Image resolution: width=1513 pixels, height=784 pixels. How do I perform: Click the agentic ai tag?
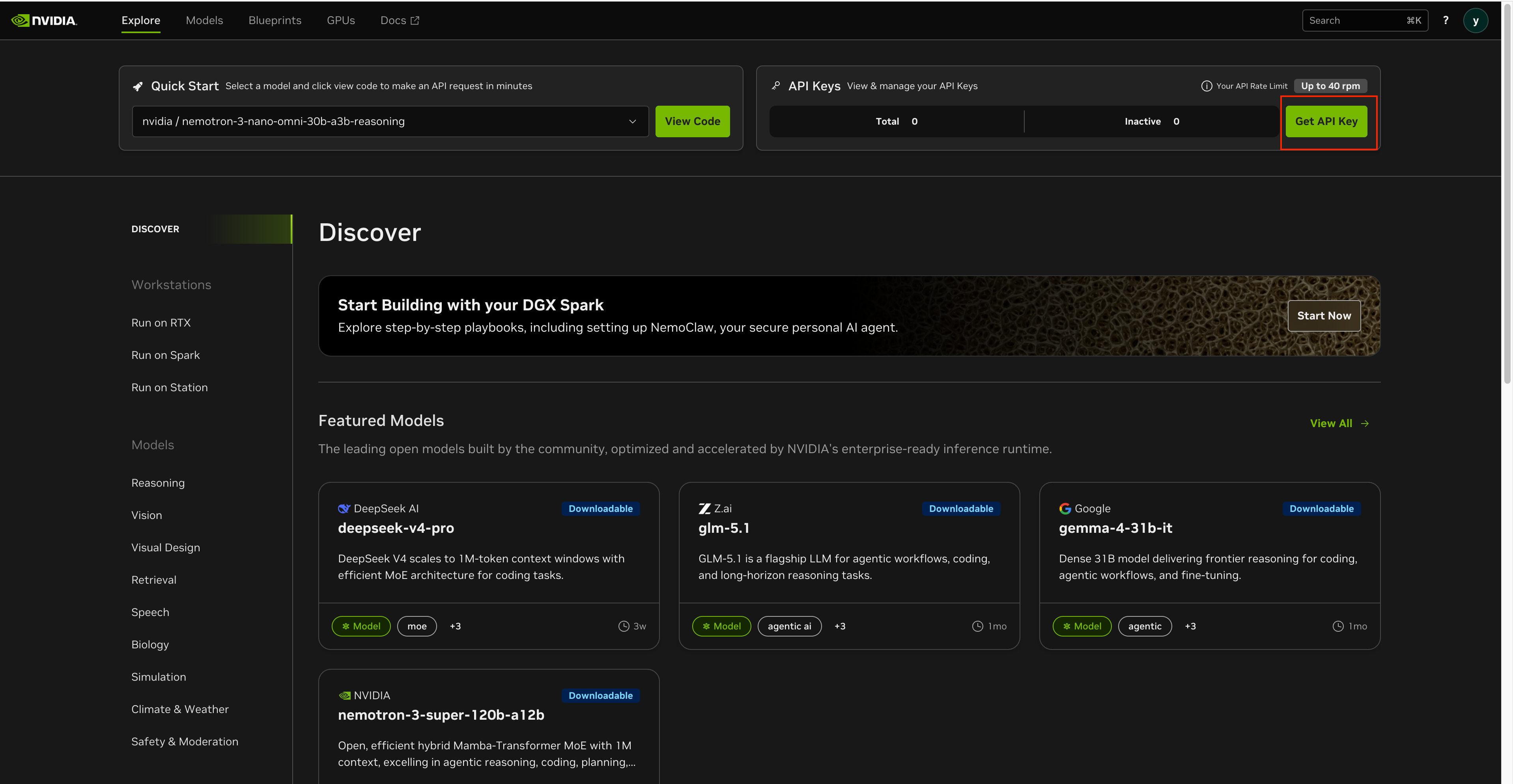789,626
